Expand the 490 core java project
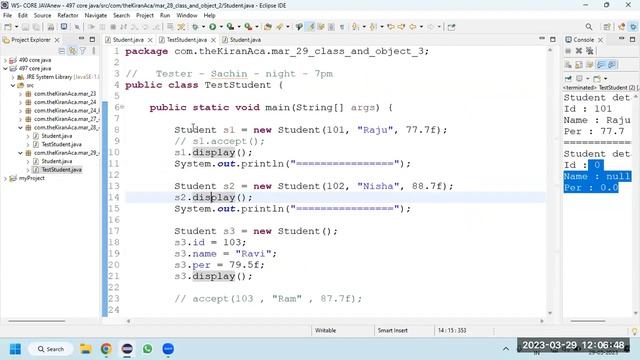This screenshot has width=640, height=360. point(5,60)
